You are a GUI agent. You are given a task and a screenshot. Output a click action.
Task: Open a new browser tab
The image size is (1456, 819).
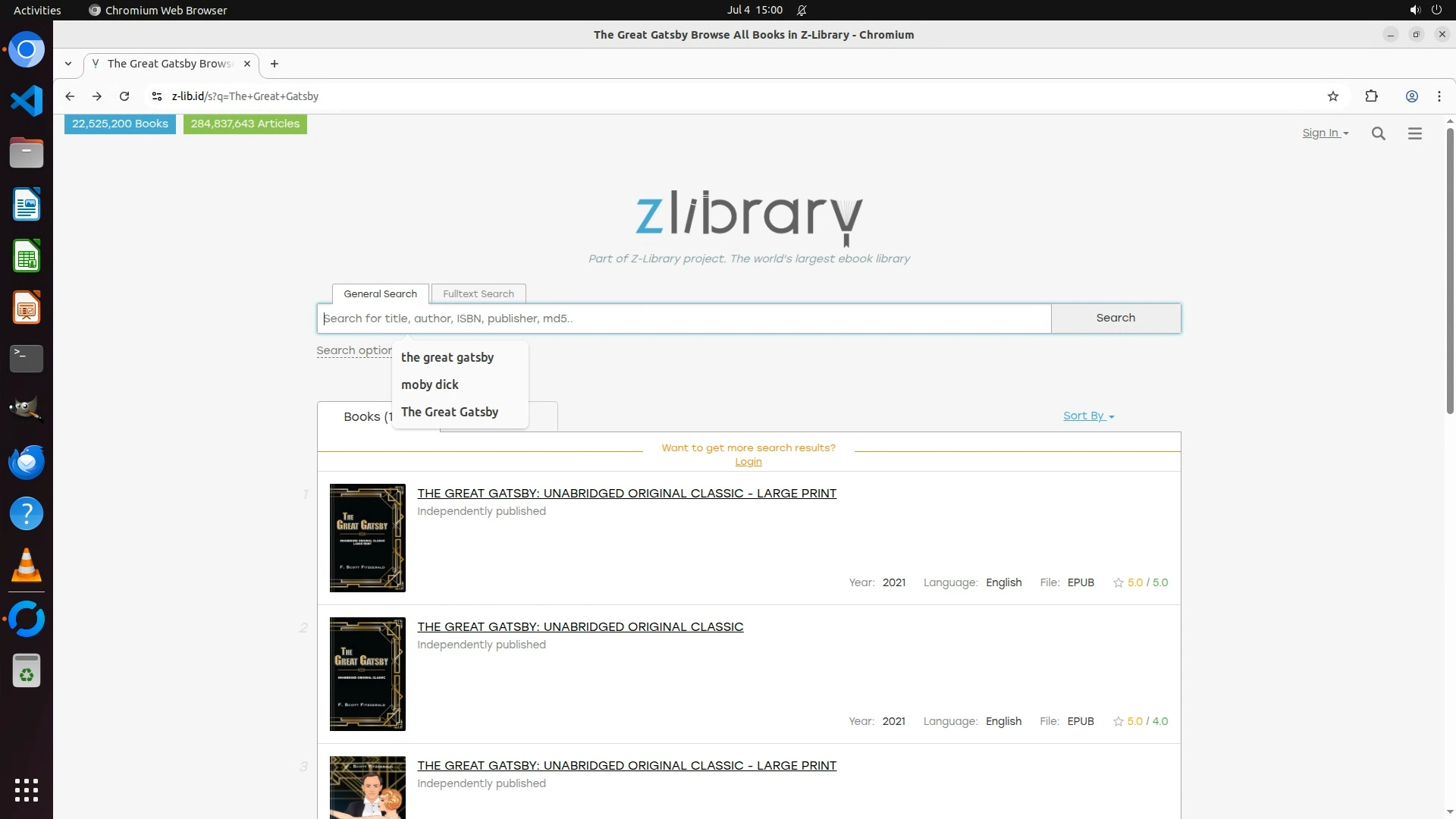coord(275,64)
